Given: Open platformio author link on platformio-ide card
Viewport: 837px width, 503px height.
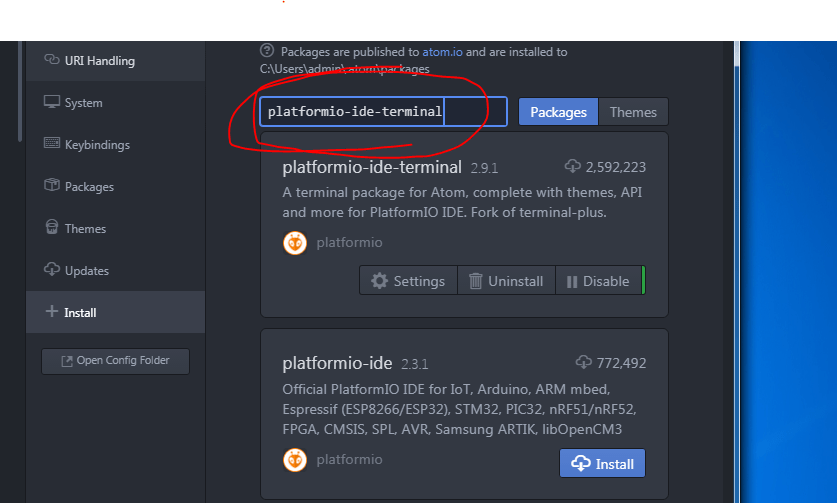Looking at the screenshot, I should tap(349, 459).
